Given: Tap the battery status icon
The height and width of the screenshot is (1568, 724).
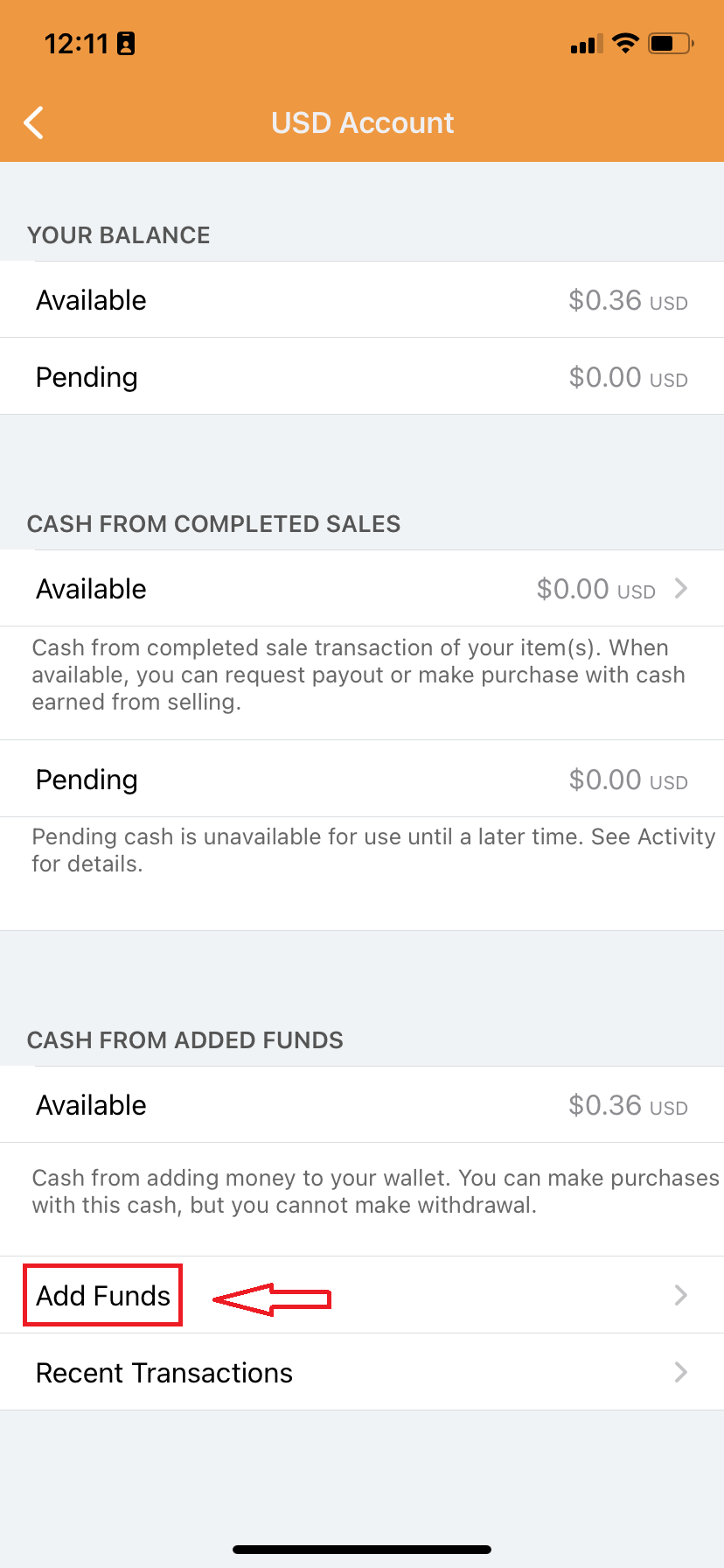Looking at the screenshot, I should [670, 43].
